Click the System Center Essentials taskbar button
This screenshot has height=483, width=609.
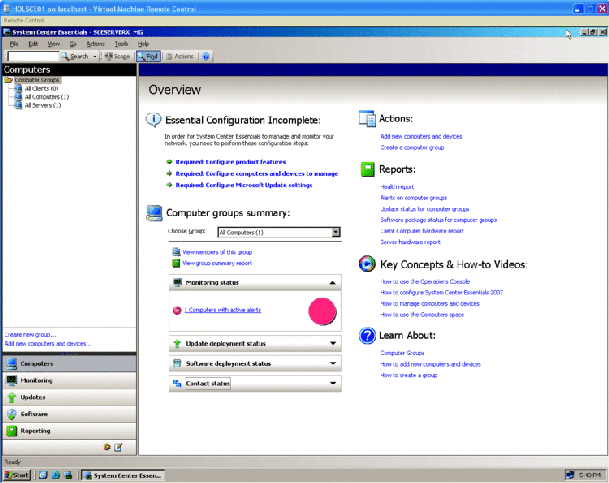(x=123, y=475)
